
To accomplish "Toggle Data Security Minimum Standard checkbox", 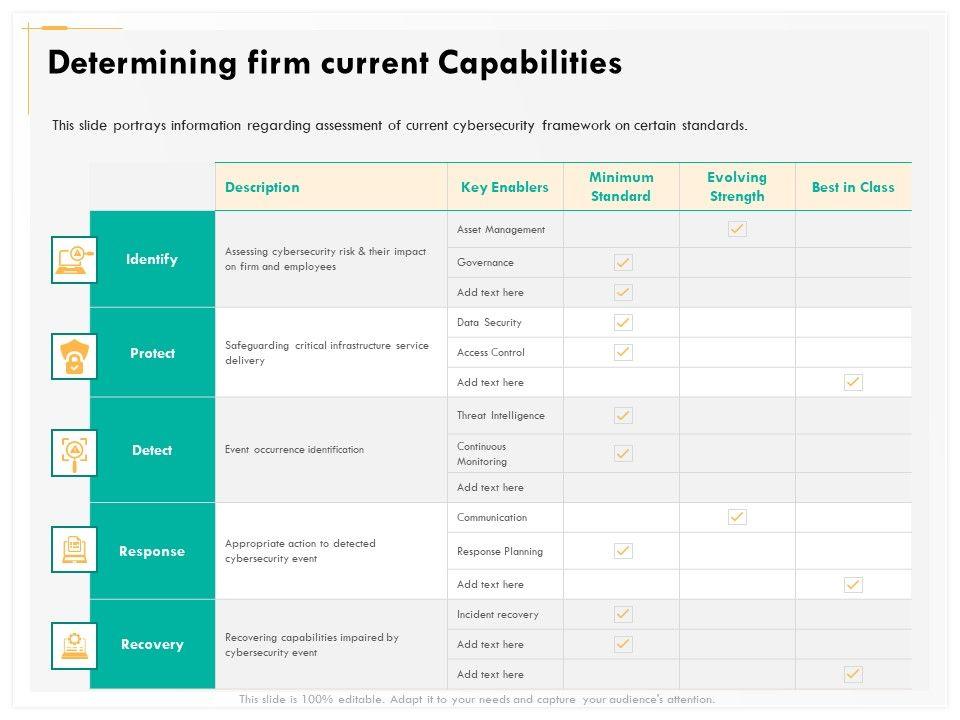I will (623, 322).
